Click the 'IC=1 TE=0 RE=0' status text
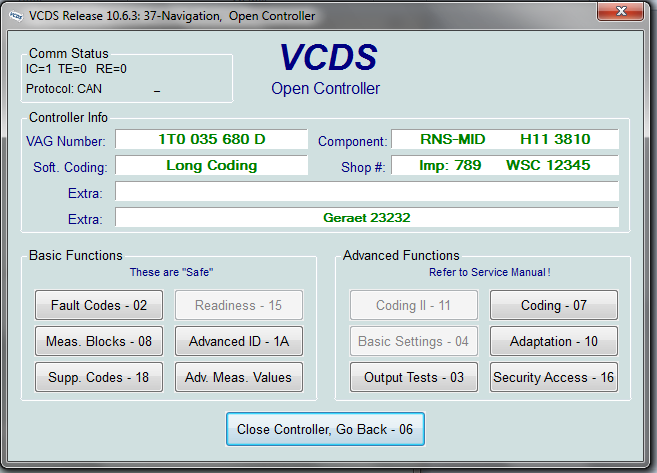Screen dimensions: 657x473 pos(76,69)
